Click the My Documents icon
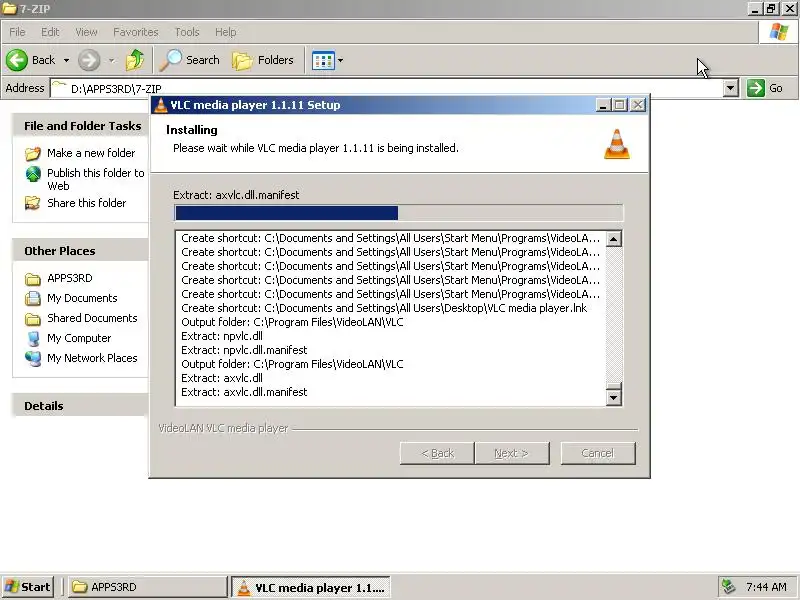The height and width of the screenshot is (600, 800). tap(33, 298)
